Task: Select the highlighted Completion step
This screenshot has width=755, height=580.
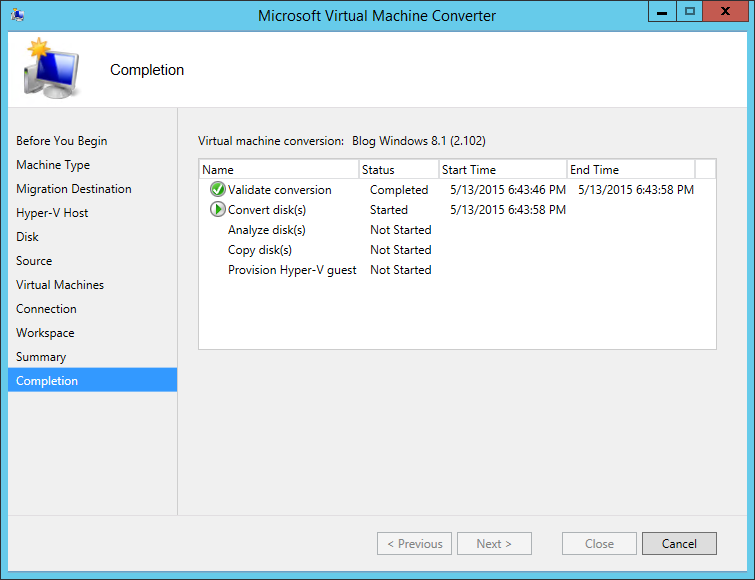Action: (92, 380)
